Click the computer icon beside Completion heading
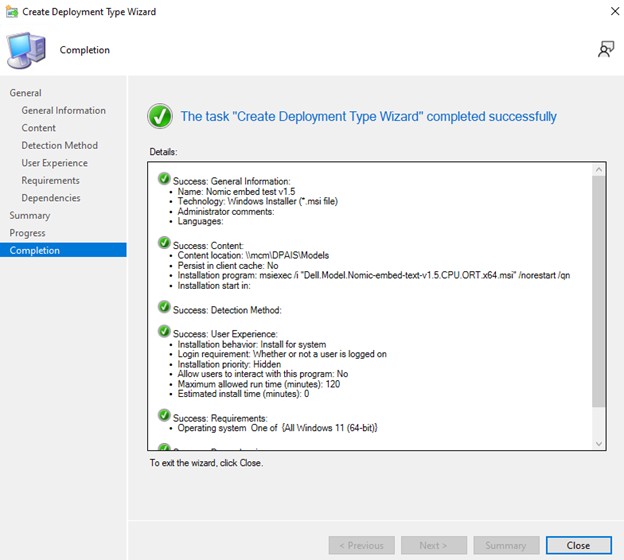The height and width of the screenshot is (560, 624). [26, 50]
